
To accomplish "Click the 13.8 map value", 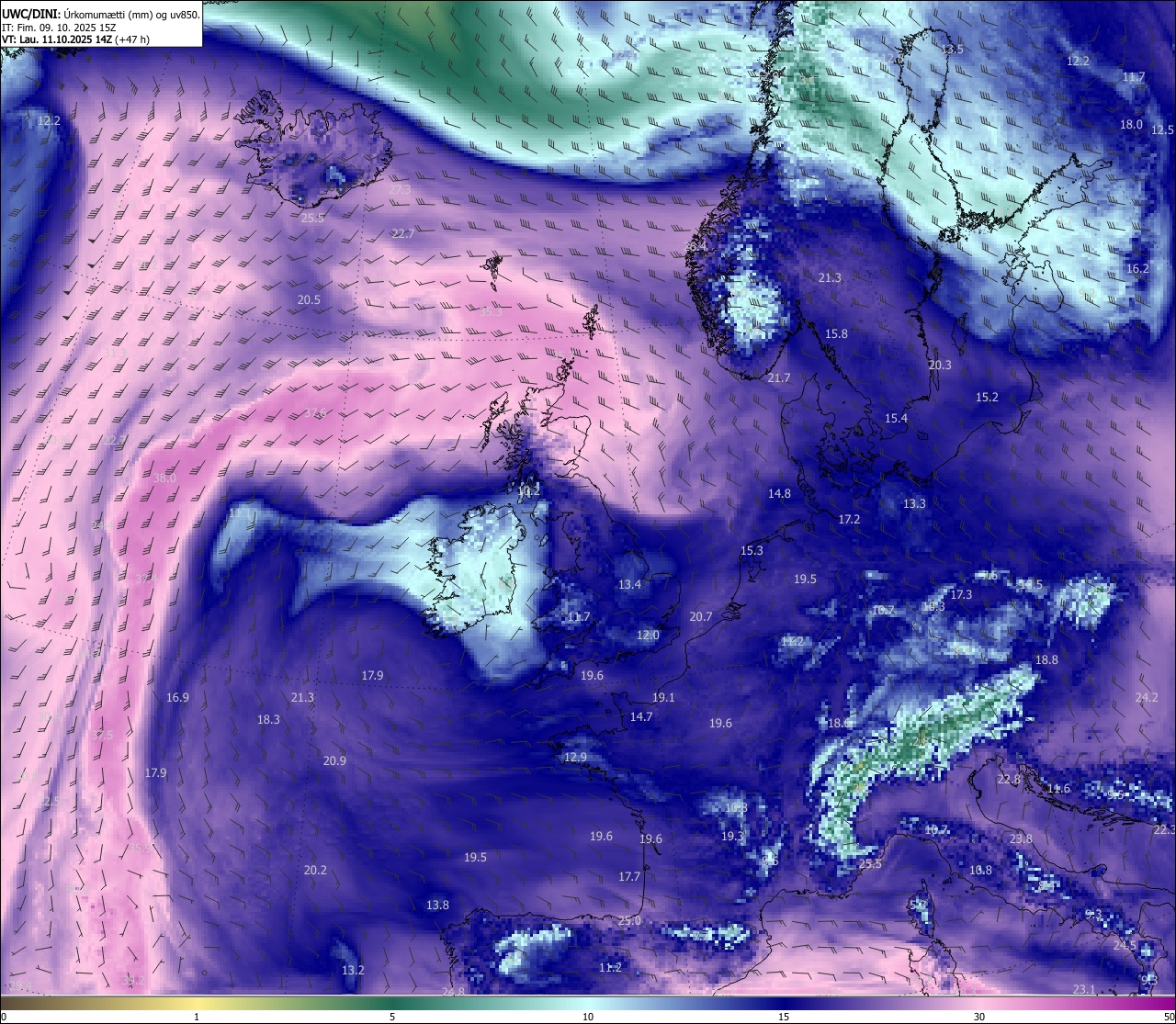I will click(x=437, y=906).
